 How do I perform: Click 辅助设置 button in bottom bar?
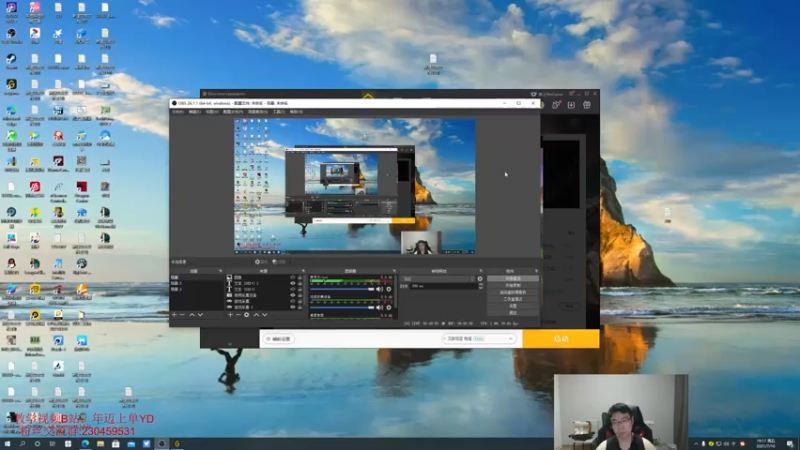[279, 339]
